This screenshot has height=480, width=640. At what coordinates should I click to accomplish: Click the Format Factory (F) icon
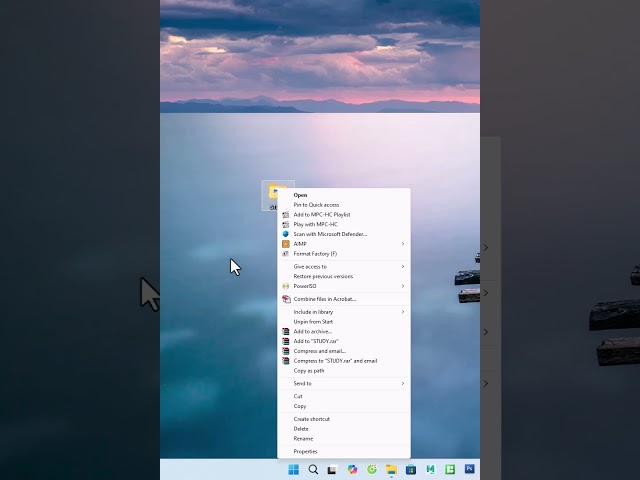click(286, 254)
